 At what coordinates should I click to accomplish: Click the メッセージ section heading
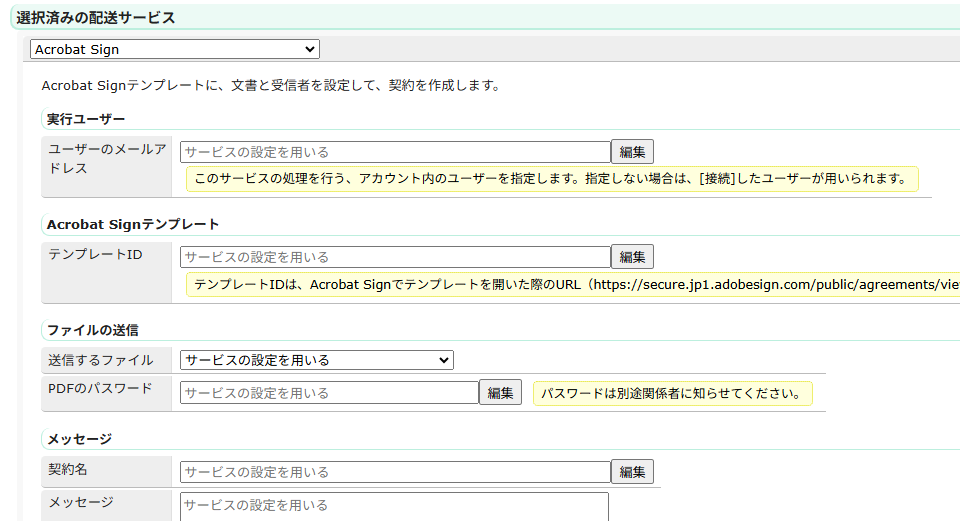pos(80,439)
